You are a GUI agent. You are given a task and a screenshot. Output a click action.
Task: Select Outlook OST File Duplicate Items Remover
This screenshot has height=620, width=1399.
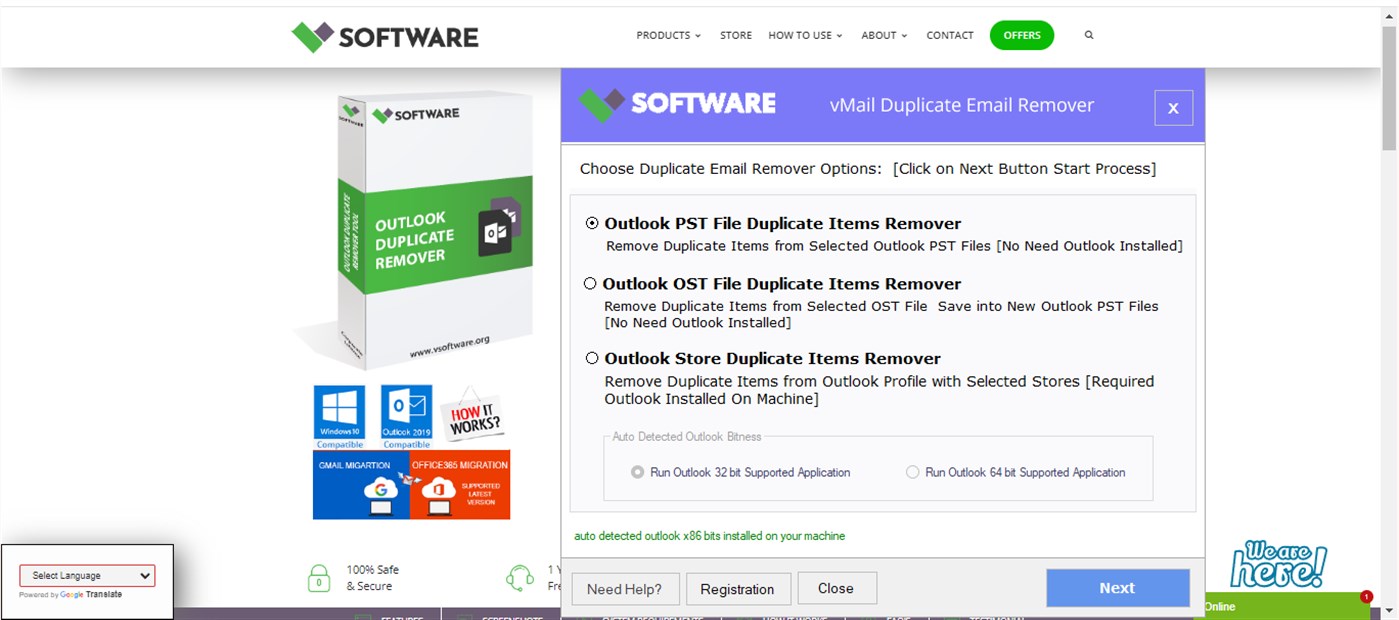(591, 282)
